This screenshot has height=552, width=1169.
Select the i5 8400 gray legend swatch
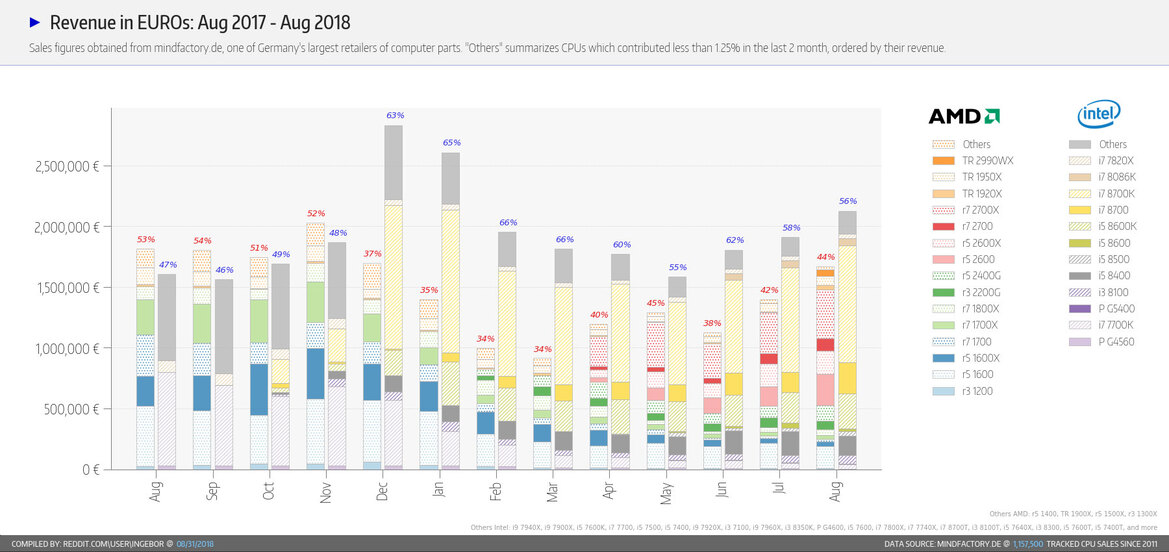1080,275
